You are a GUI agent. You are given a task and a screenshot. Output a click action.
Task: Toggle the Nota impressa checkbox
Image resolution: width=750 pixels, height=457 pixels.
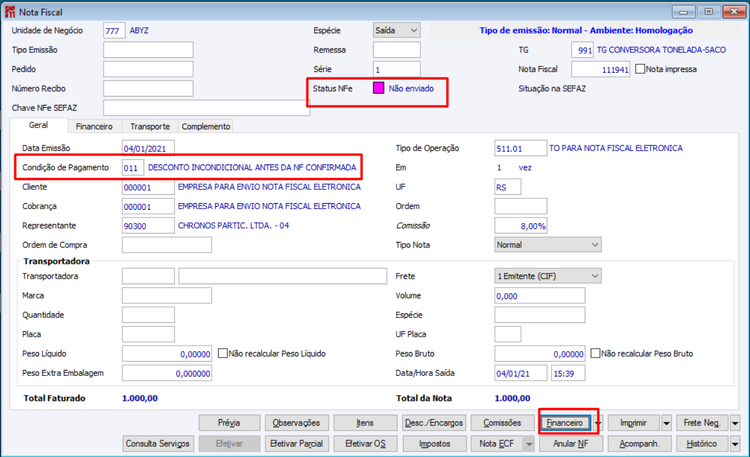pyautogui.click(x=640, y=69)
